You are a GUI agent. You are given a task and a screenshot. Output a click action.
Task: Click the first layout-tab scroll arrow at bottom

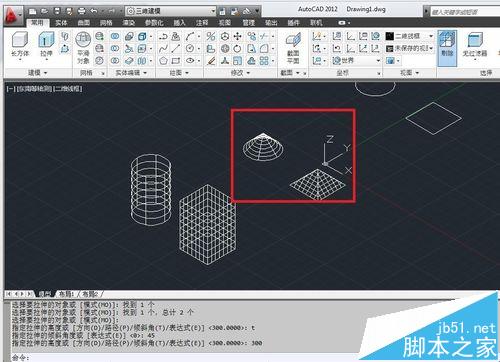coord(9,294)
